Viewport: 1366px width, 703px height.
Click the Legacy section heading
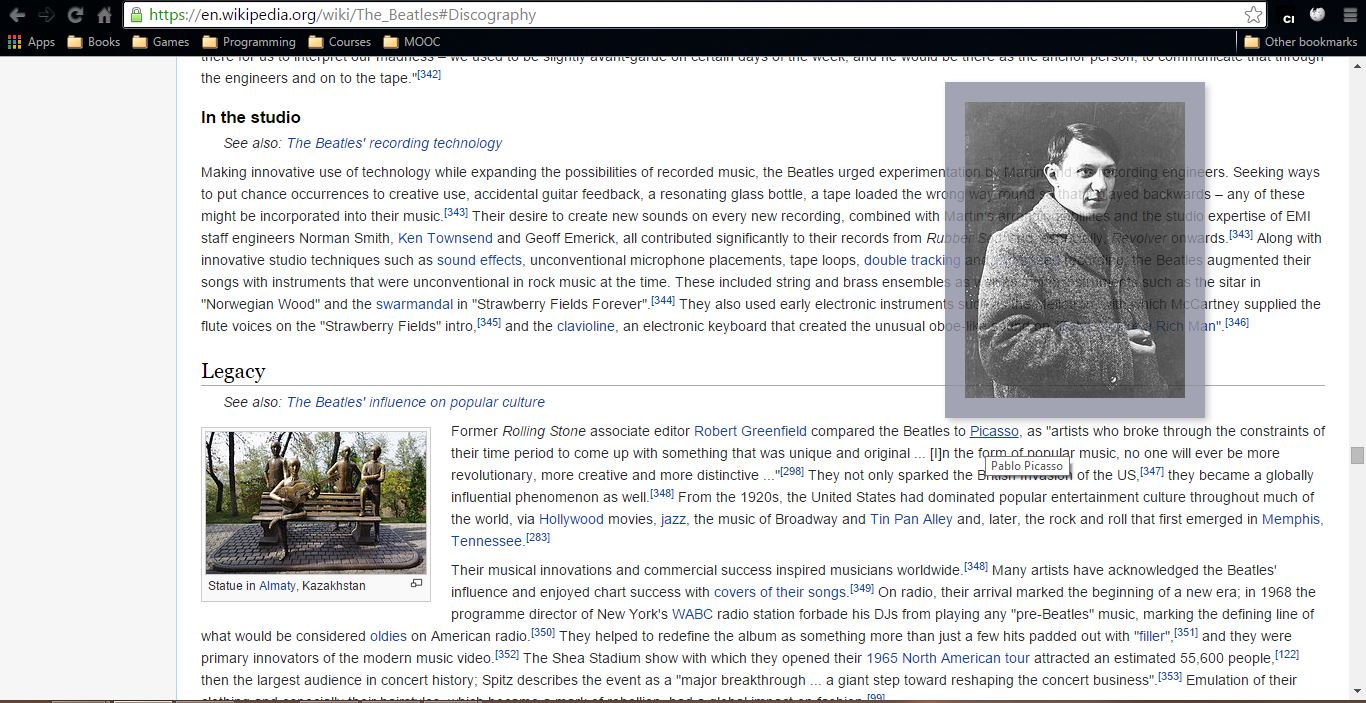click(233, 371)
